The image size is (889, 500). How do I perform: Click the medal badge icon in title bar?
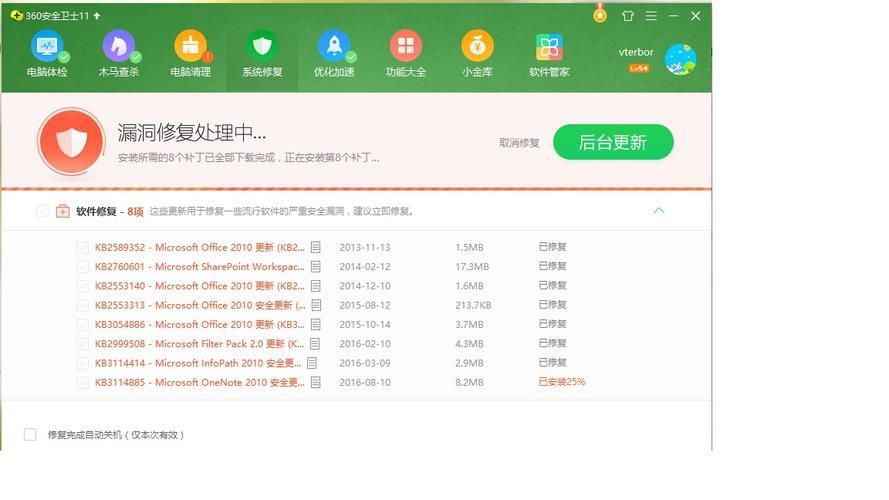[x=600, y=14]
